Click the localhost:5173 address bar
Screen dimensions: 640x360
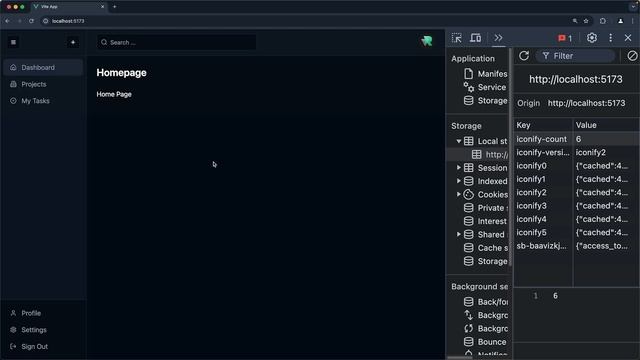click(68, 21)
